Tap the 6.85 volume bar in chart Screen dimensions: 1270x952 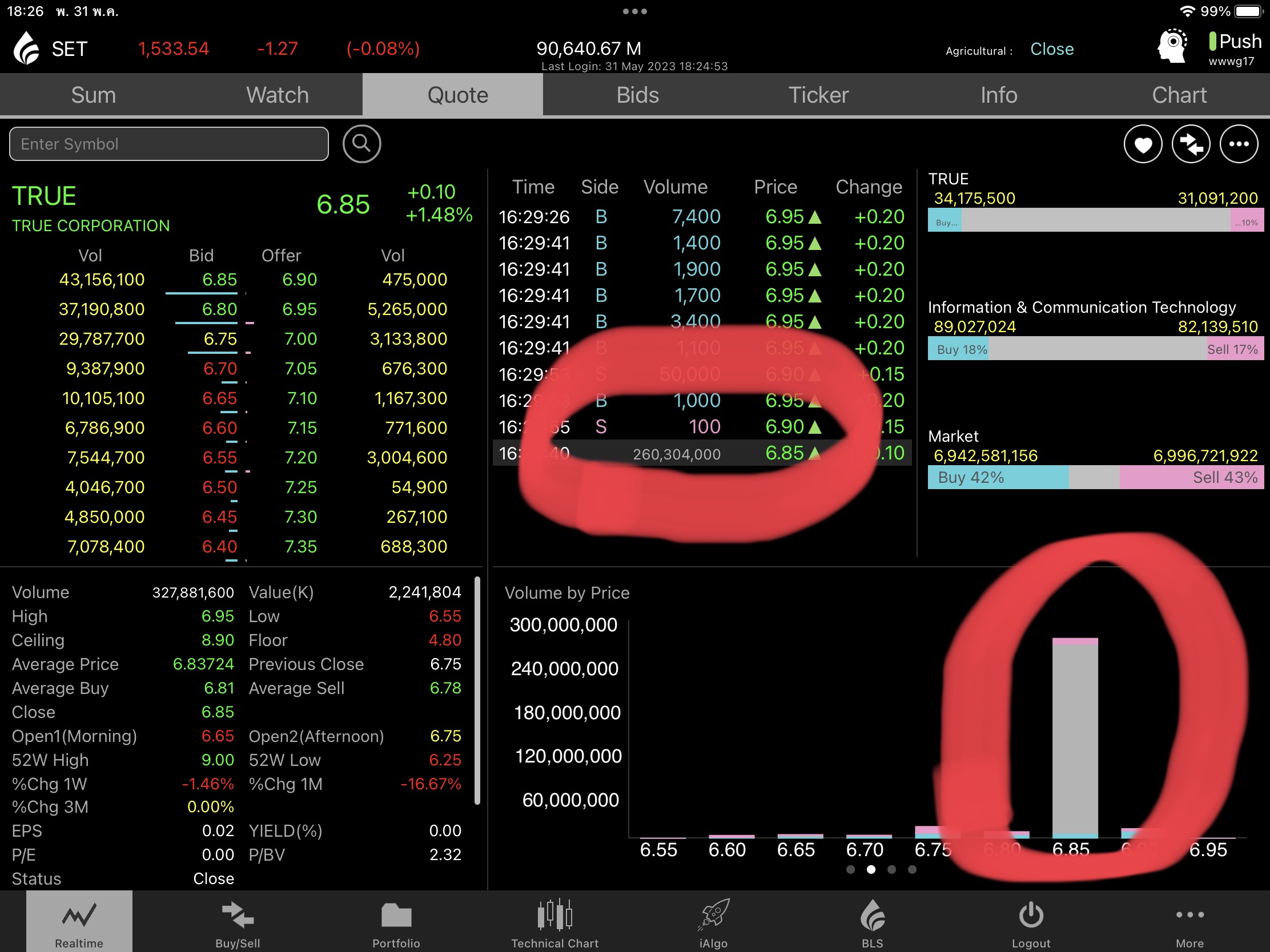click(x=1075, y=738)
